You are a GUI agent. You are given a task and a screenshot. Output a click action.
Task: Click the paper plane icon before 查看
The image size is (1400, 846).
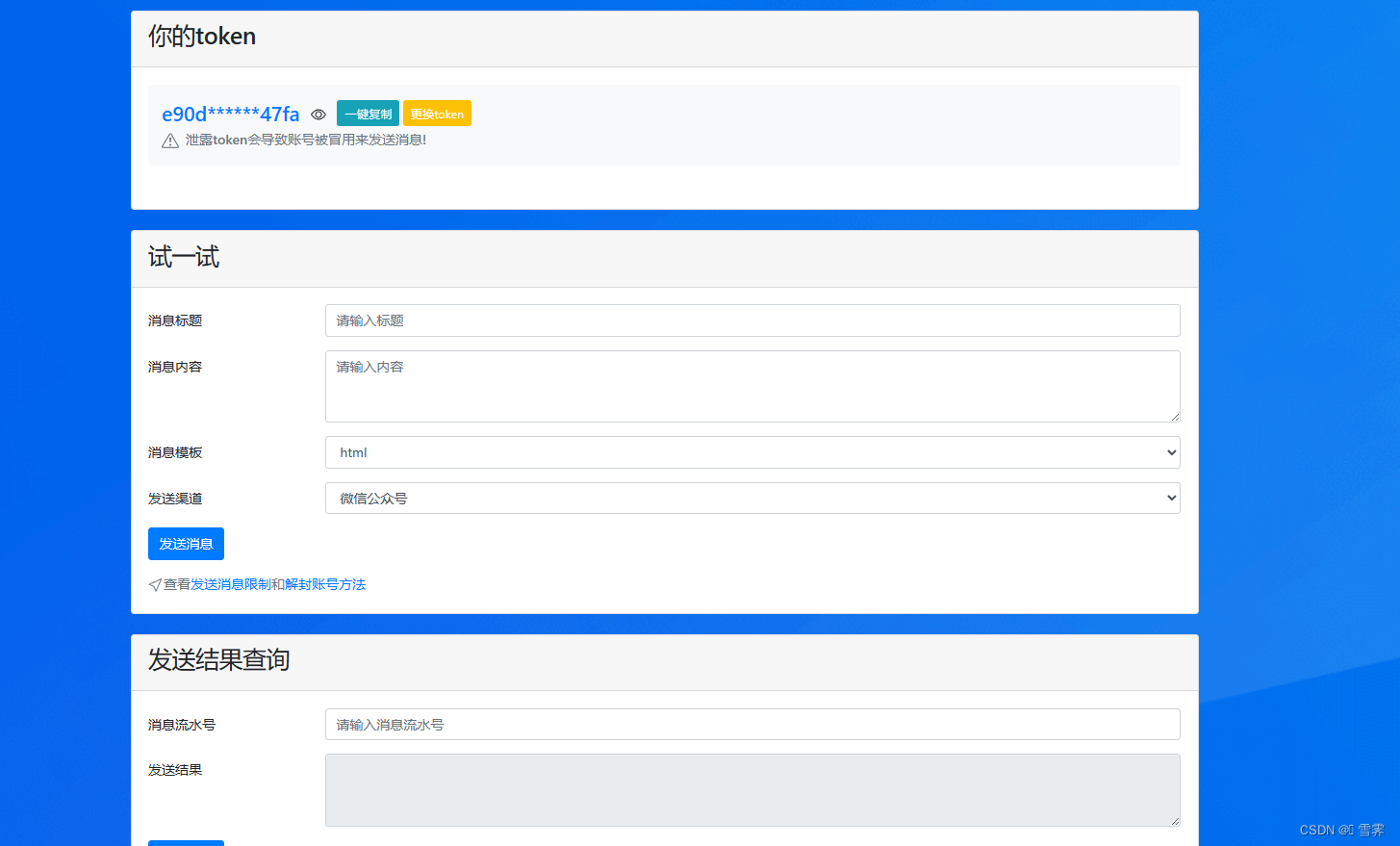click(155, 585)
